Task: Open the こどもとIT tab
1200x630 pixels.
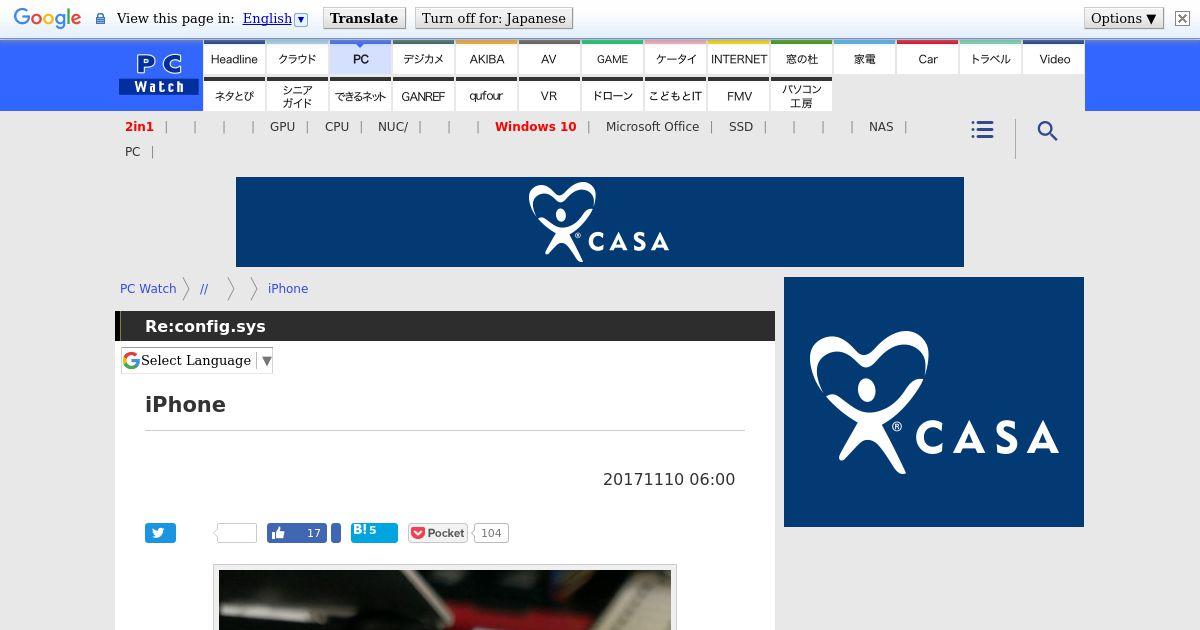Action: [x=675, y=95]
